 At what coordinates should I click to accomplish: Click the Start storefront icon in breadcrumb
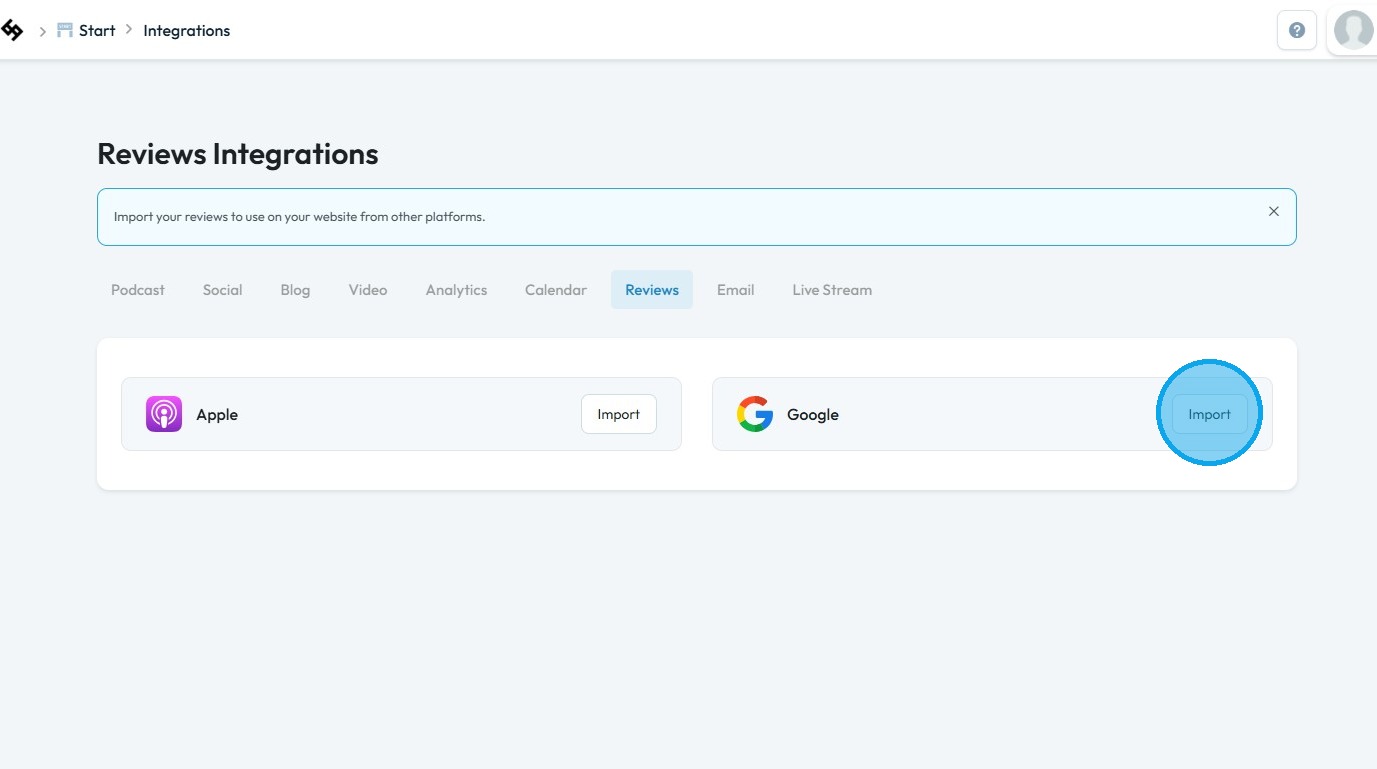tap(65, 31)
